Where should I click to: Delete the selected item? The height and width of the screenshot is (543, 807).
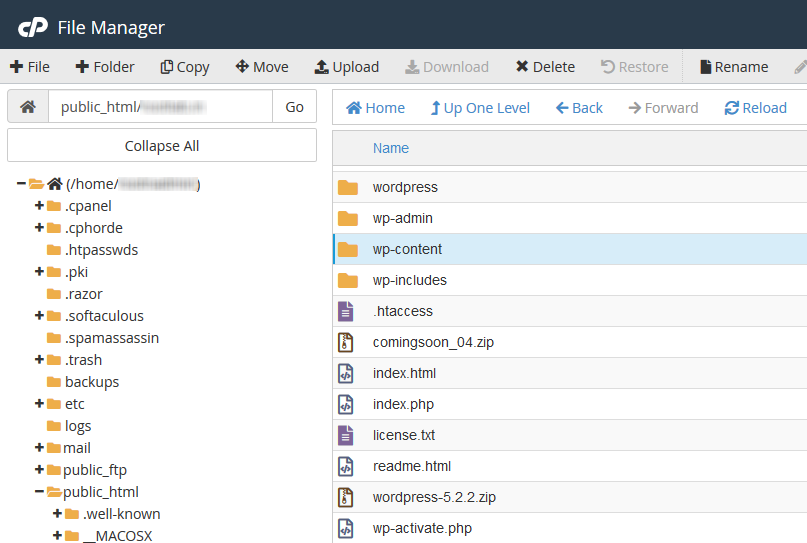tap(545, 67)
